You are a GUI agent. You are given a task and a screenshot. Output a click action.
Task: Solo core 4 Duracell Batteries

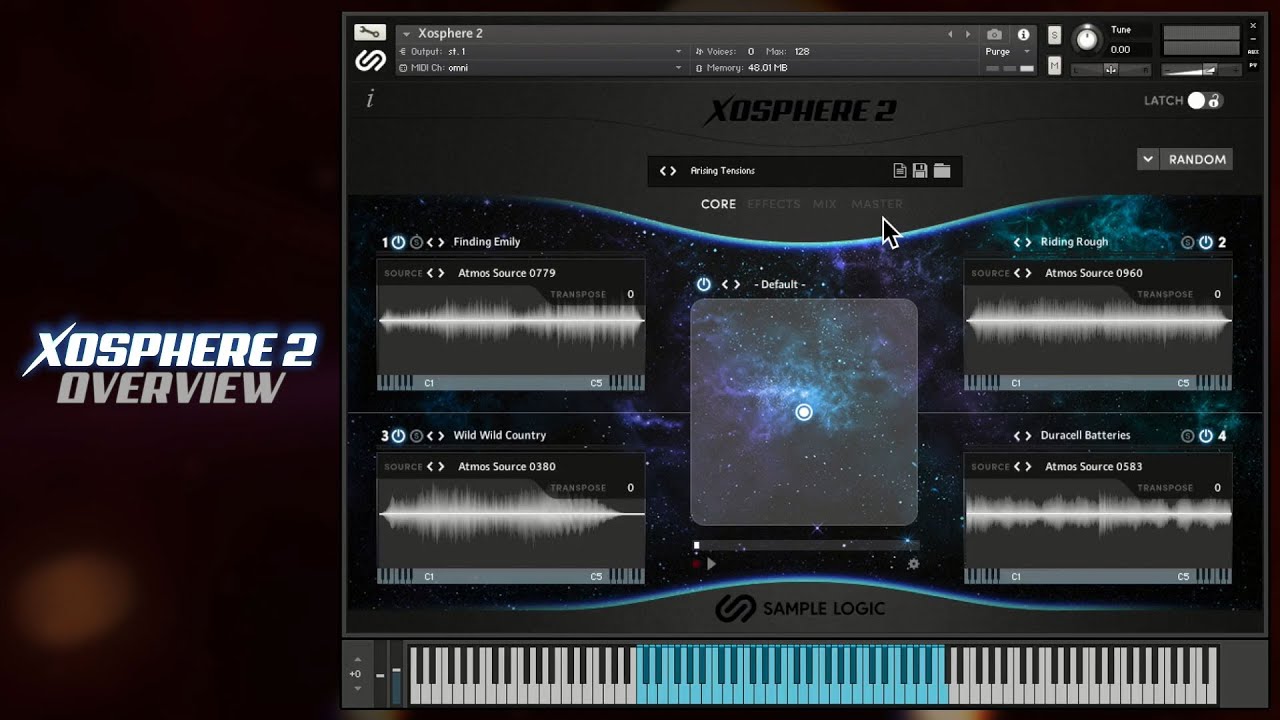(x=1187, y=436)
